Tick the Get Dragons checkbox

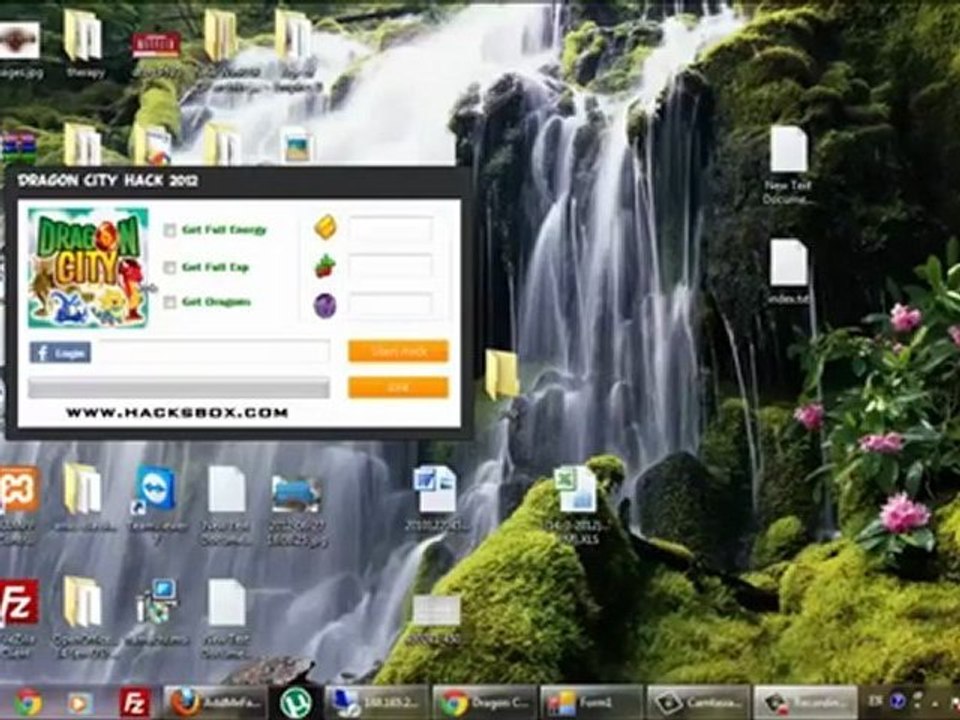pyautogui.click(x=170, y=302)
